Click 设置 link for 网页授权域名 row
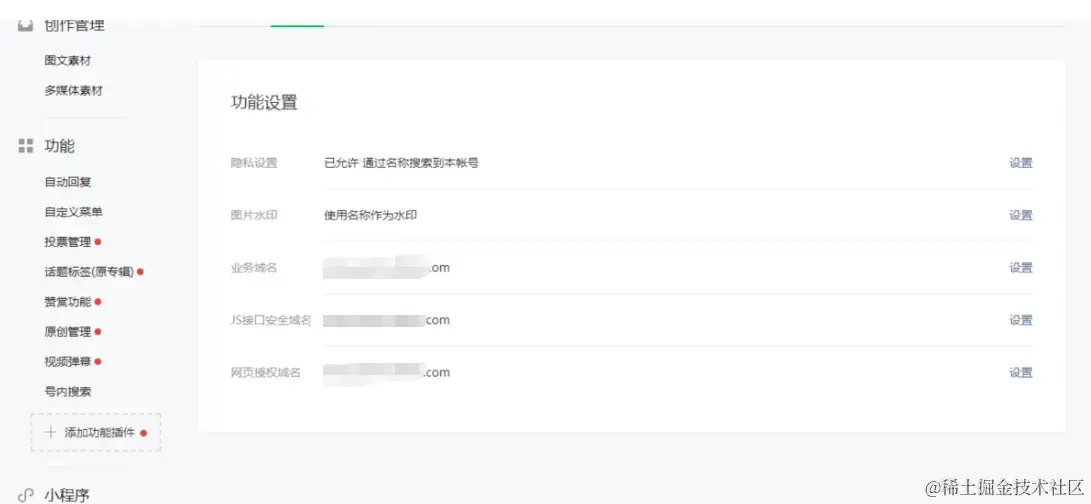The height and width of the screenshot is (504, 1091). point(1021,372)
